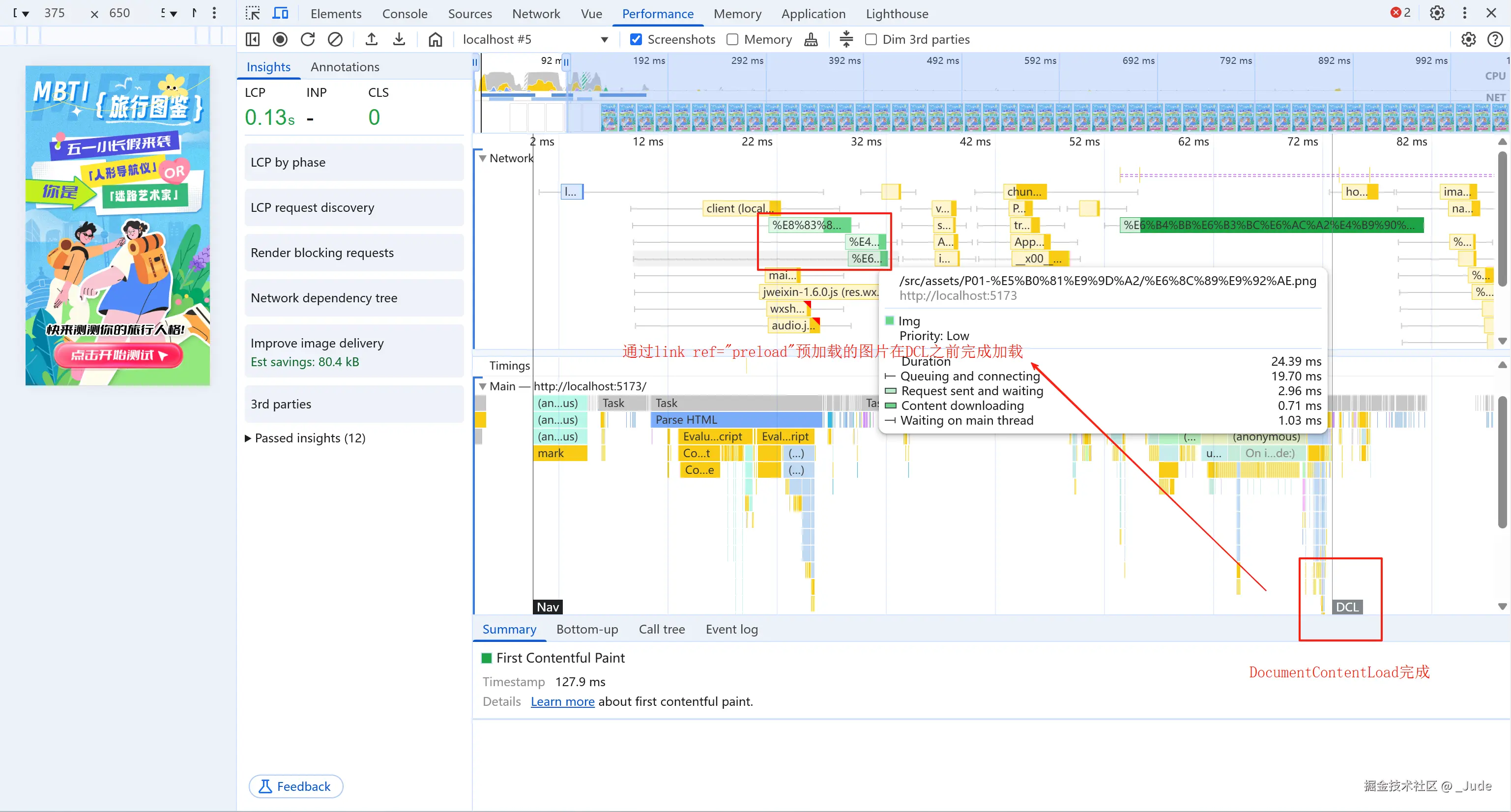Viewport: 1511px width, 812px height.
Task: Click the record performance profile button
Action: coord(280,39)
